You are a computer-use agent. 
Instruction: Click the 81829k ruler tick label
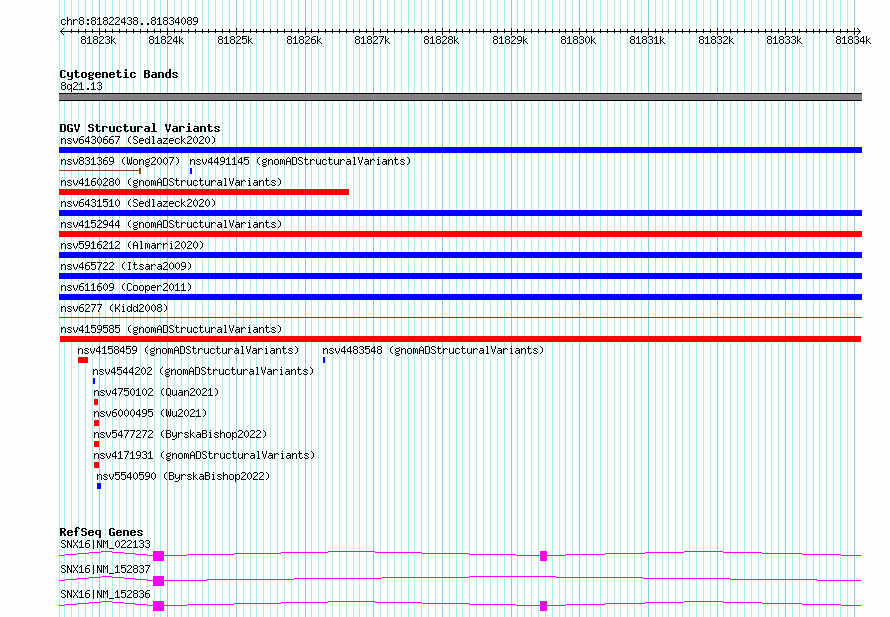coord(510,40)
